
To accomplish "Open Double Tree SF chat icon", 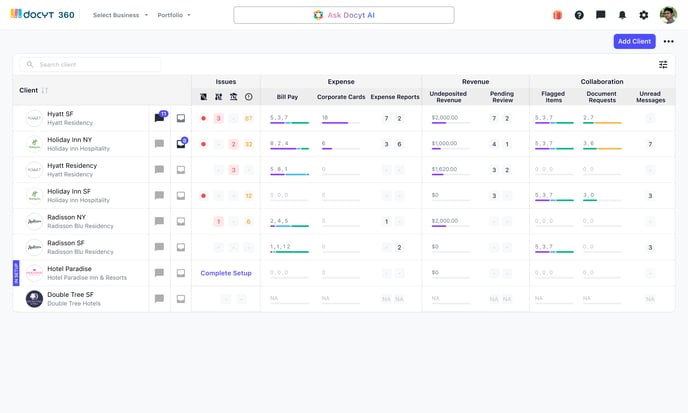I will (159, 299).
